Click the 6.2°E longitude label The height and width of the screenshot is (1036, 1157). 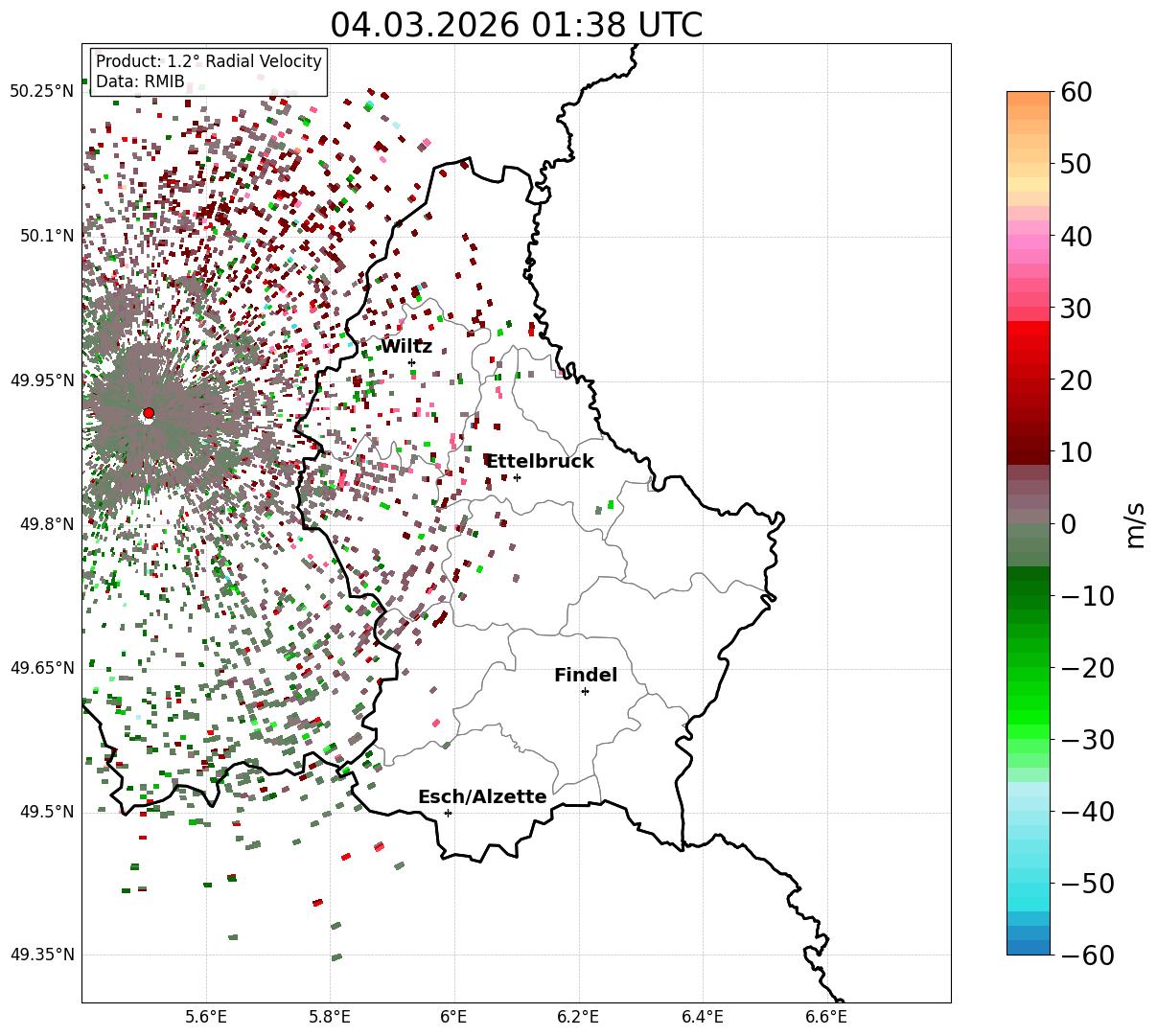578,1018
